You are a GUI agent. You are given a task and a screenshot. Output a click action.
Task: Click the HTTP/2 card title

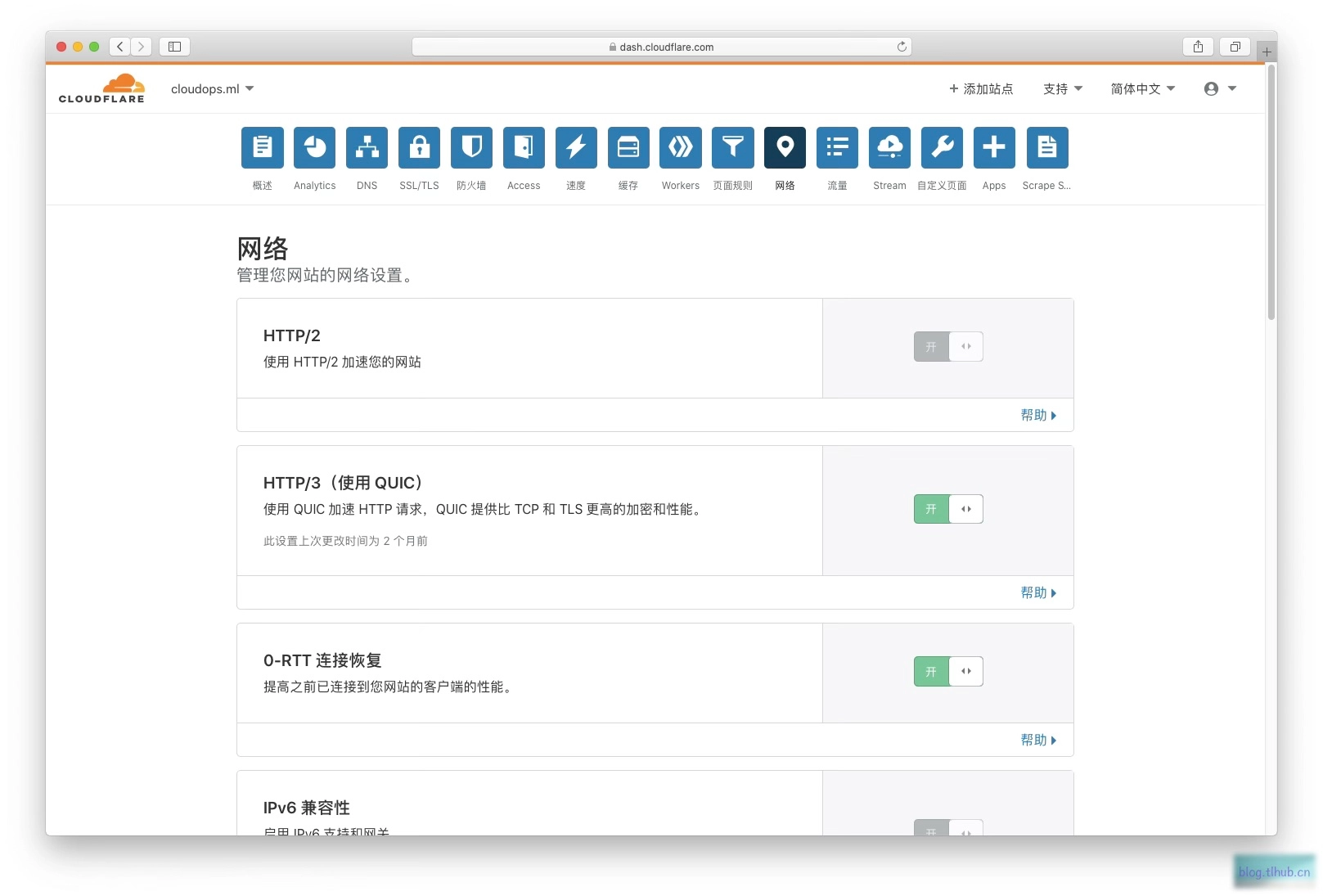pyautogui.click(x=292, y=335)
